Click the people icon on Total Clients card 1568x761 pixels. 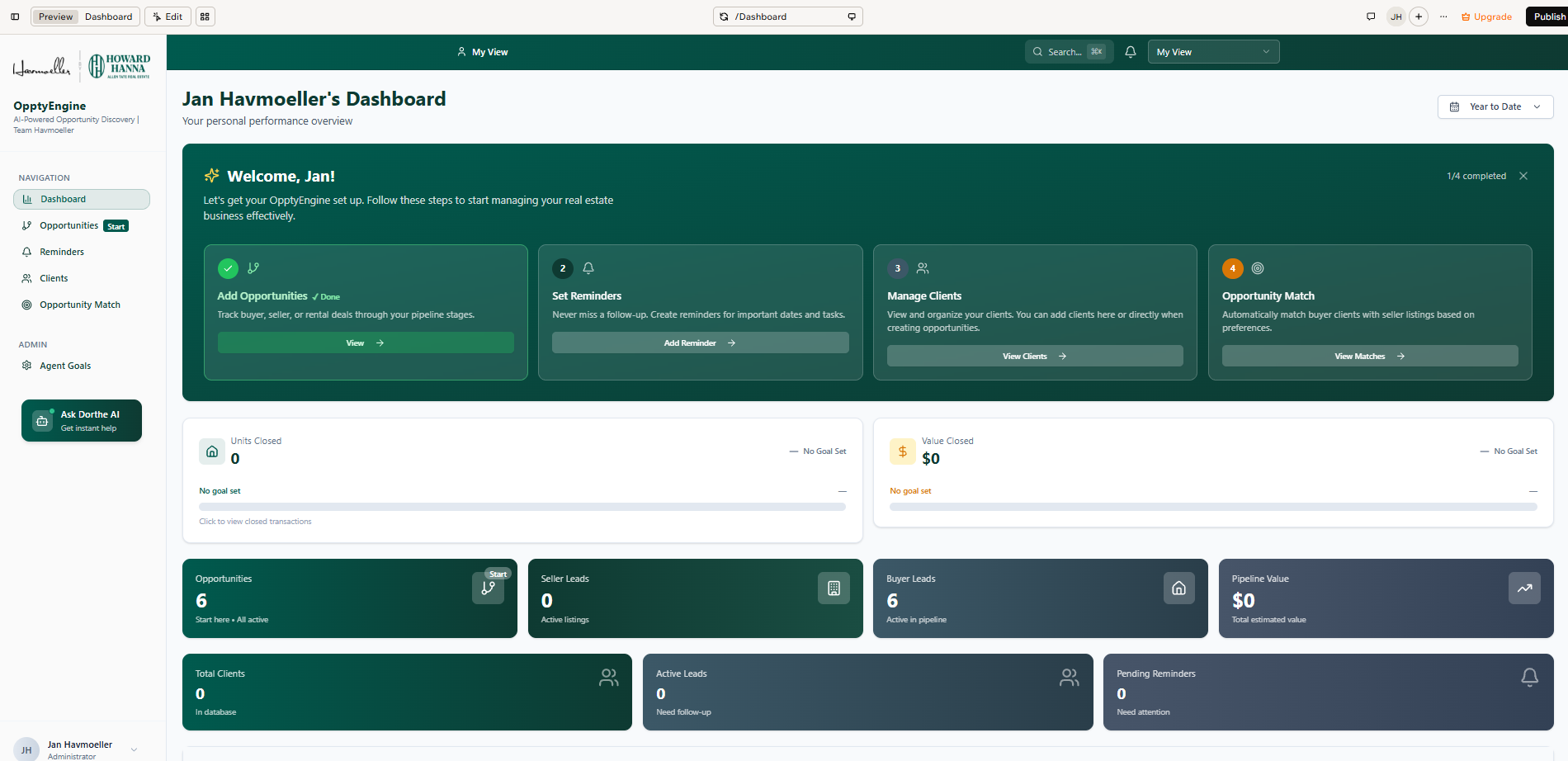[609, 678]
